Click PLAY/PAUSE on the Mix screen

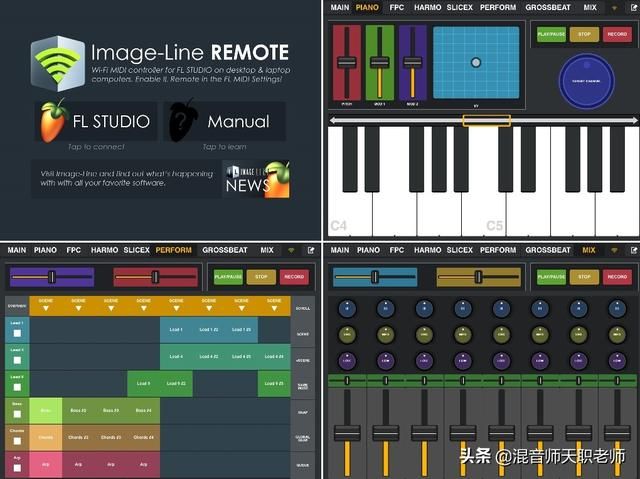551,277
